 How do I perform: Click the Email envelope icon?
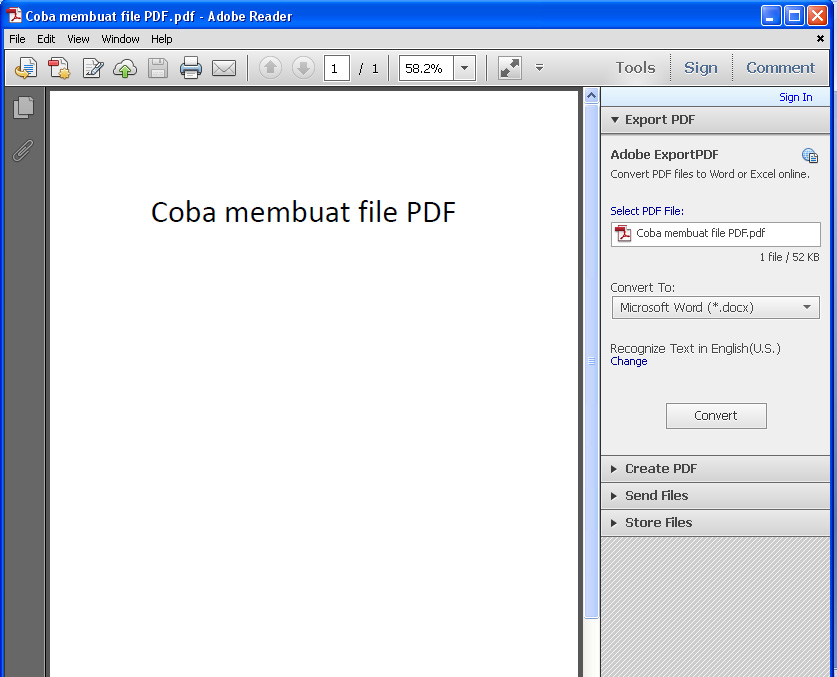pos(224,68)
